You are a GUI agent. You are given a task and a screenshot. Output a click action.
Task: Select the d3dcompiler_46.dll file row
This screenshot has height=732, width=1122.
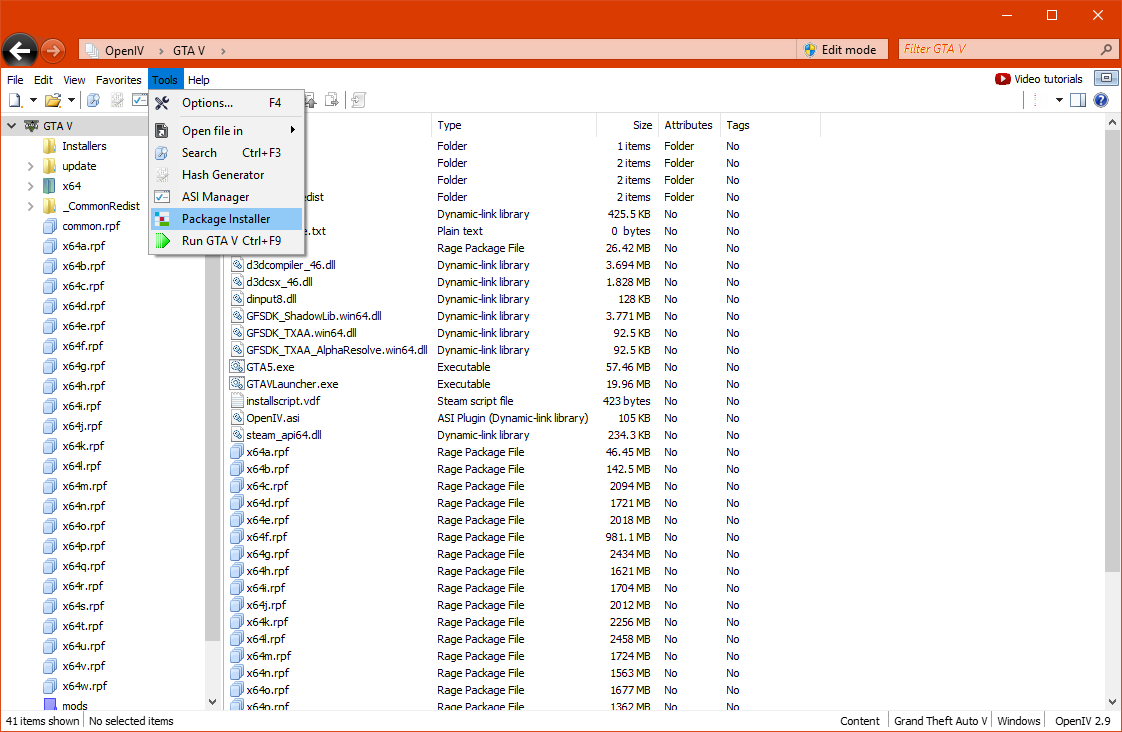[x=291, y=265]
